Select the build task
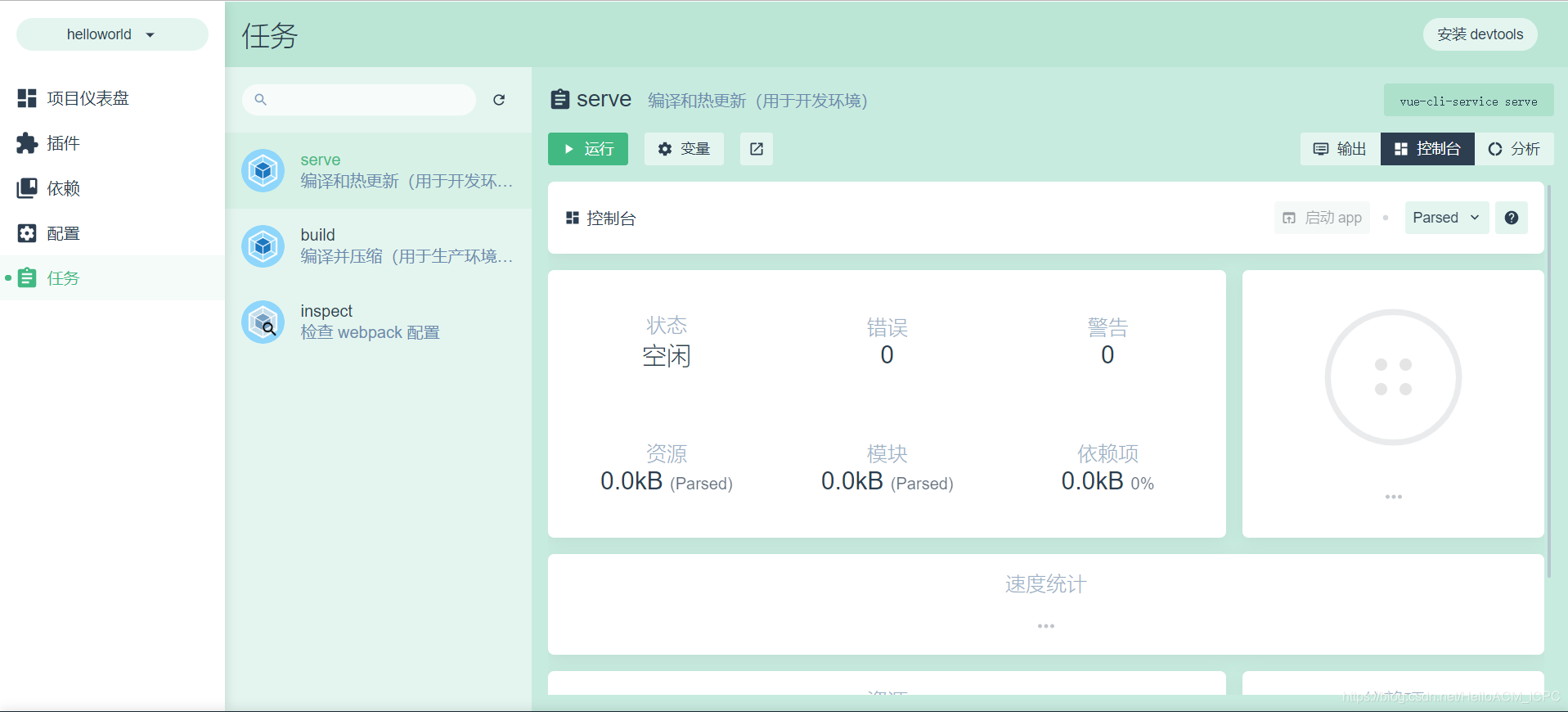Screen dimensions: 1568x712 (x=378, y=246)
